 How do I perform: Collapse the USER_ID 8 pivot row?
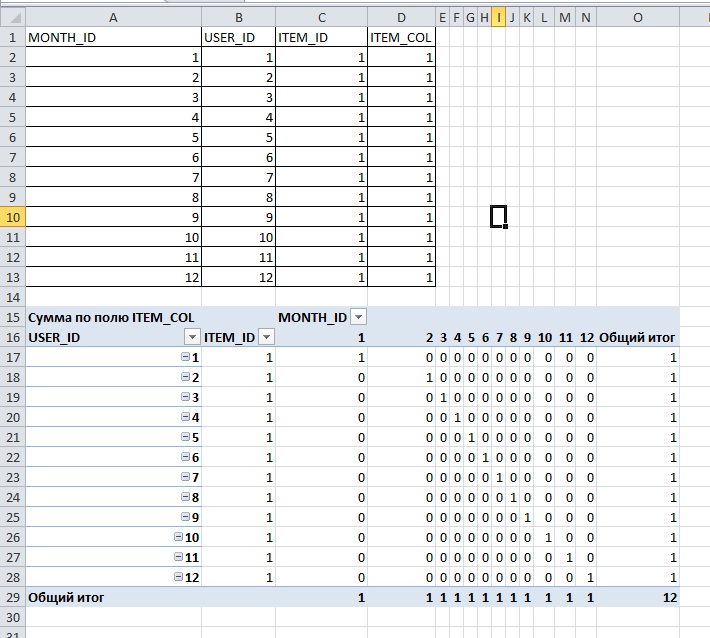pos(184,497)
